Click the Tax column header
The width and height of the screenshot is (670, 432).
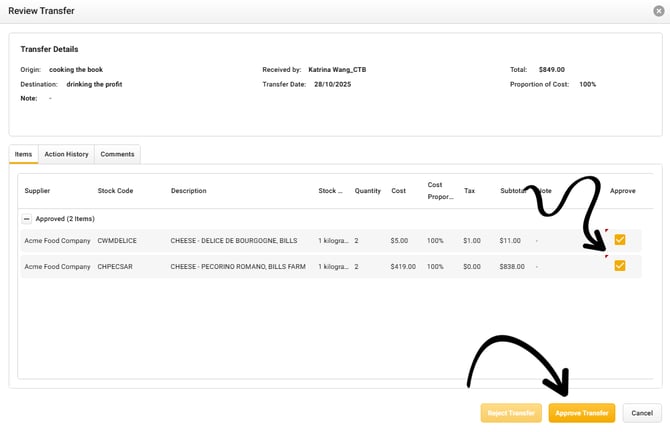[469, 191]
